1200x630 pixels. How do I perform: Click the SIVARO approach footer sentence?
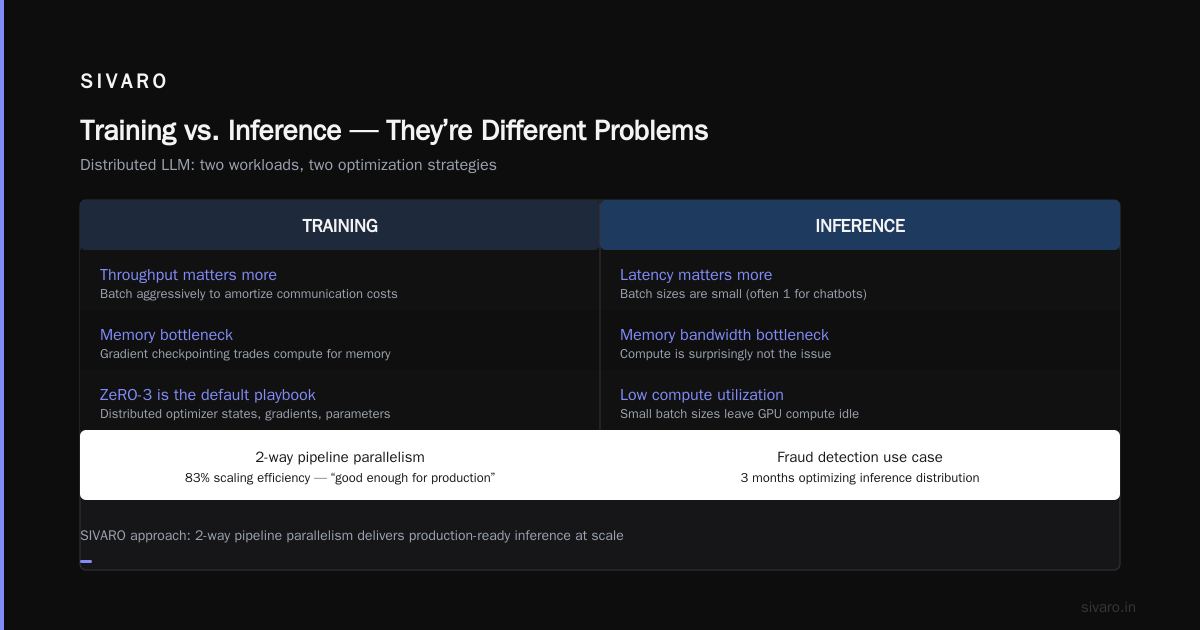351,536
